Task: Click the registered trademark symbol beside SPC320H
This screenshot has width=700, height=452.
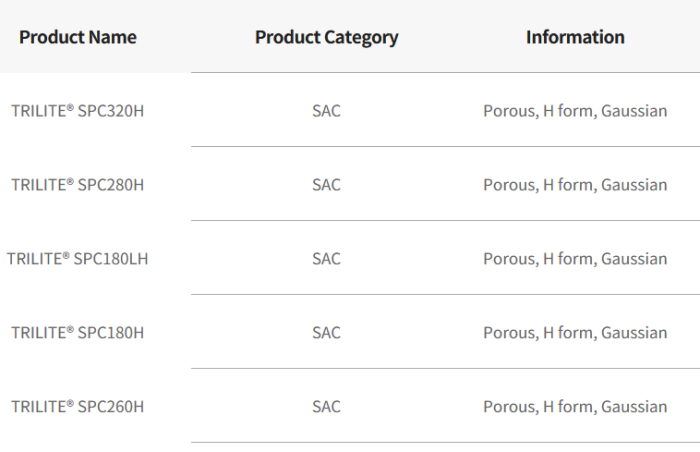Action: point(69,107)
